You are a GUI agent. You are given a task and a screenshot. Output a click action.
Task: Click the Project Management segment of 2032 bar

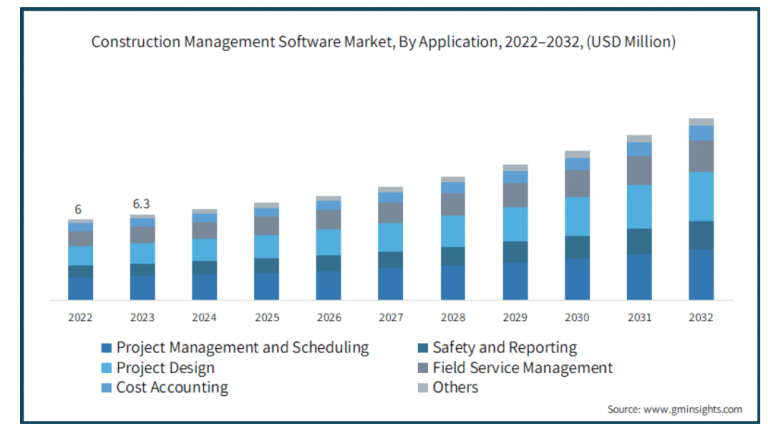[x=701, y=275]
